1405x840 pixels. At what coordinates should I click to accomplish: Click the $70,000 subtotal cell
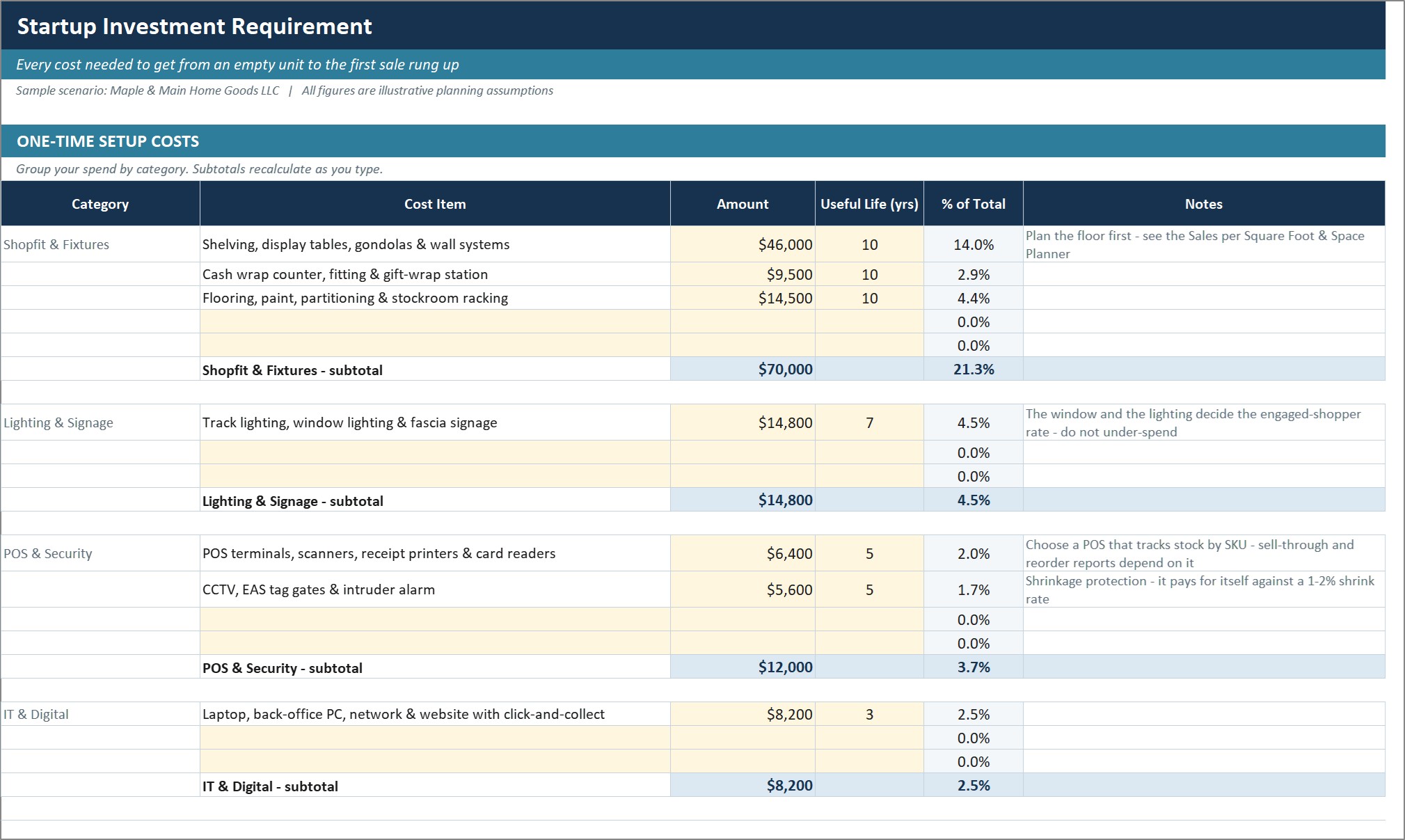click(743, 369)
